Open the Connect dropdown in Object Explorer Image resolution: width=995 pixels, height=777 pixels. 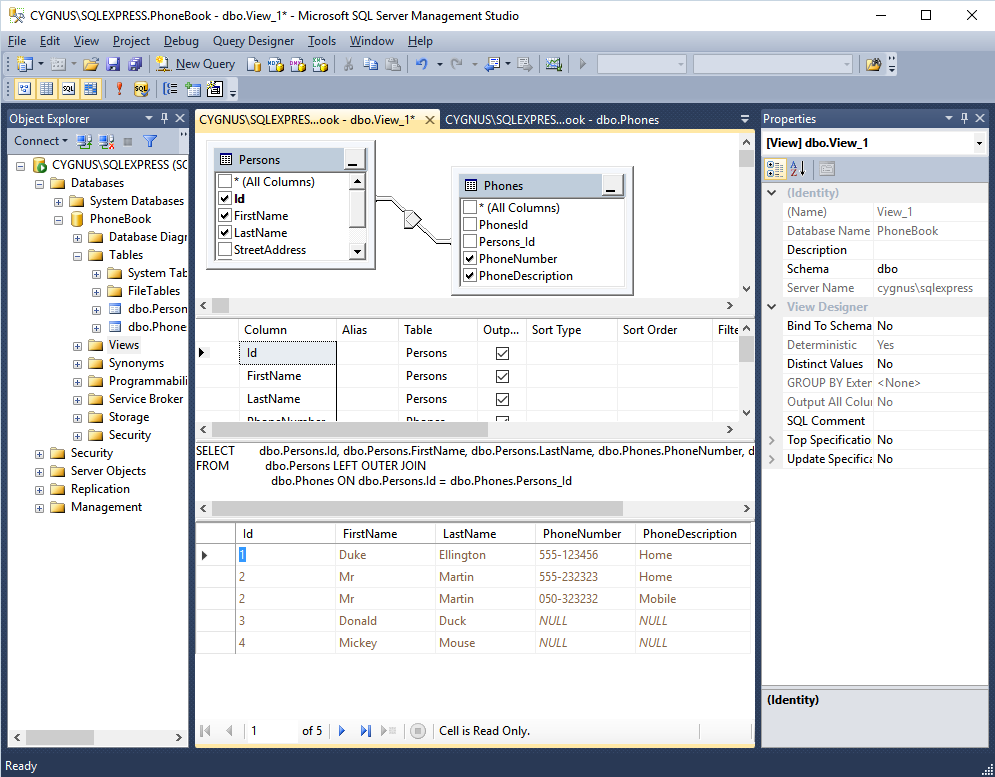click(x=41, y=141)
